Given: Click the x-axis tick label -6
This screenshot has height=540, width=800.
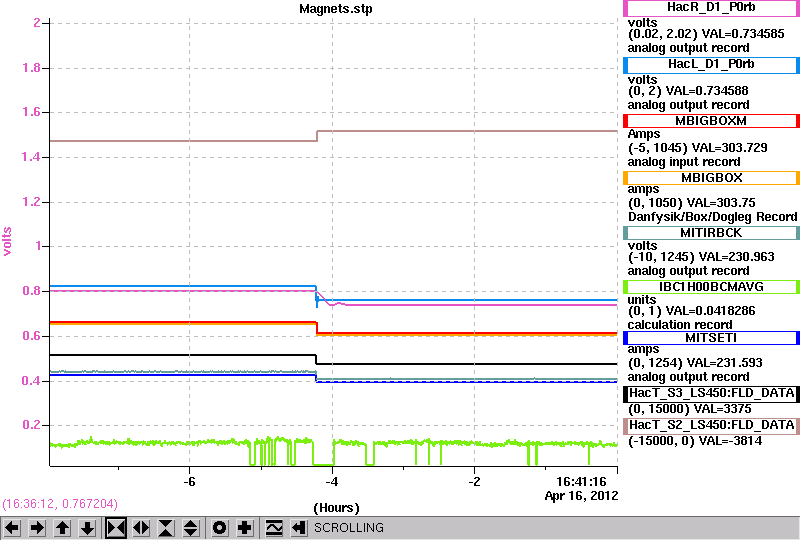Looking at the screenshot, I should [x=190, y=482].
